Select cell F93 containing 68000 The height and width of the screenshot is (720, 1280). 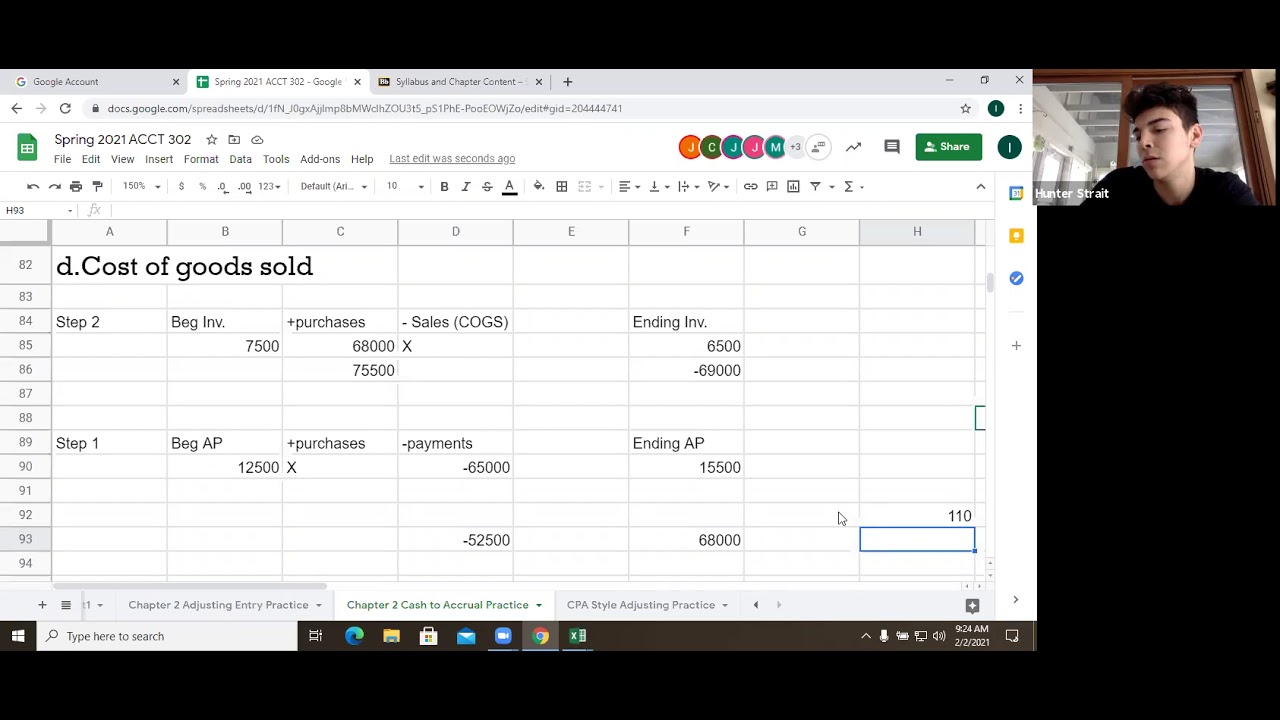pyautogui.click(x=686, y=540)
